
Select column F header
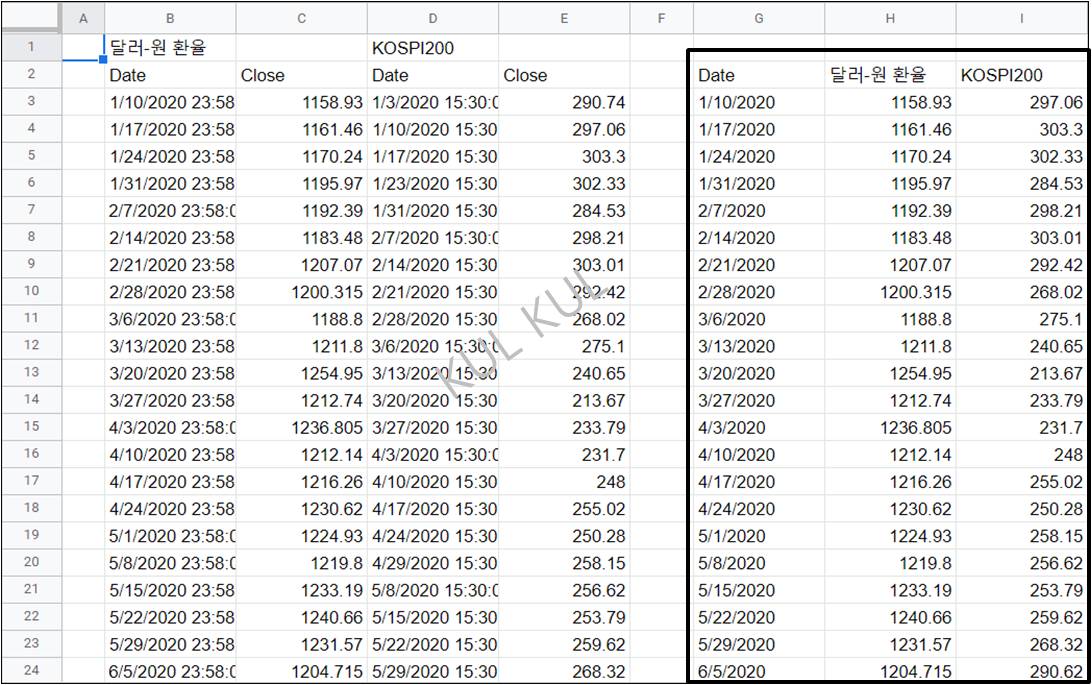[x=662, y=19]
